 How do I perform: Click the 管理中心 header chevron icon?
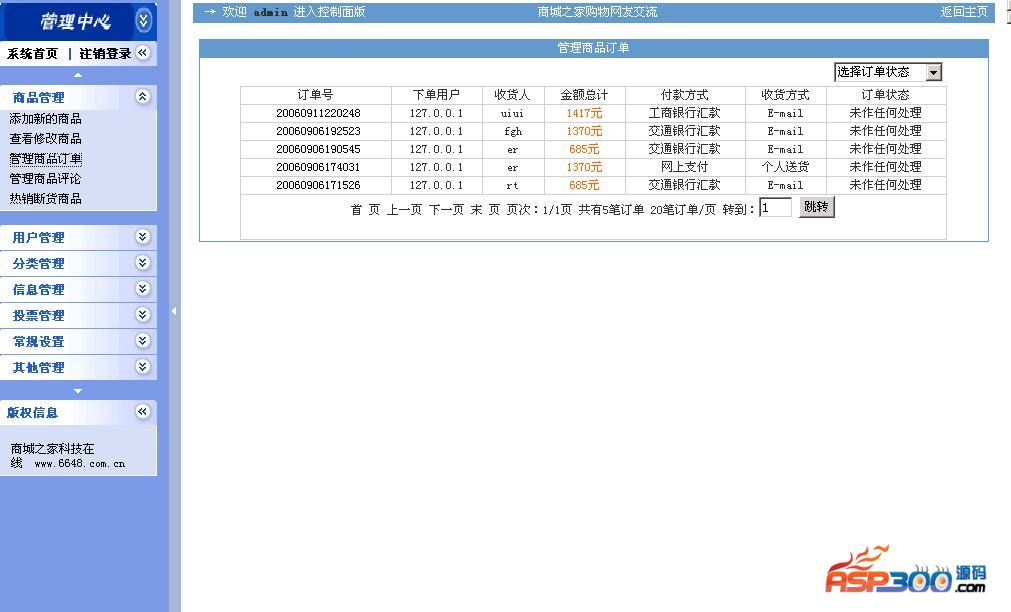click(143, 21)
